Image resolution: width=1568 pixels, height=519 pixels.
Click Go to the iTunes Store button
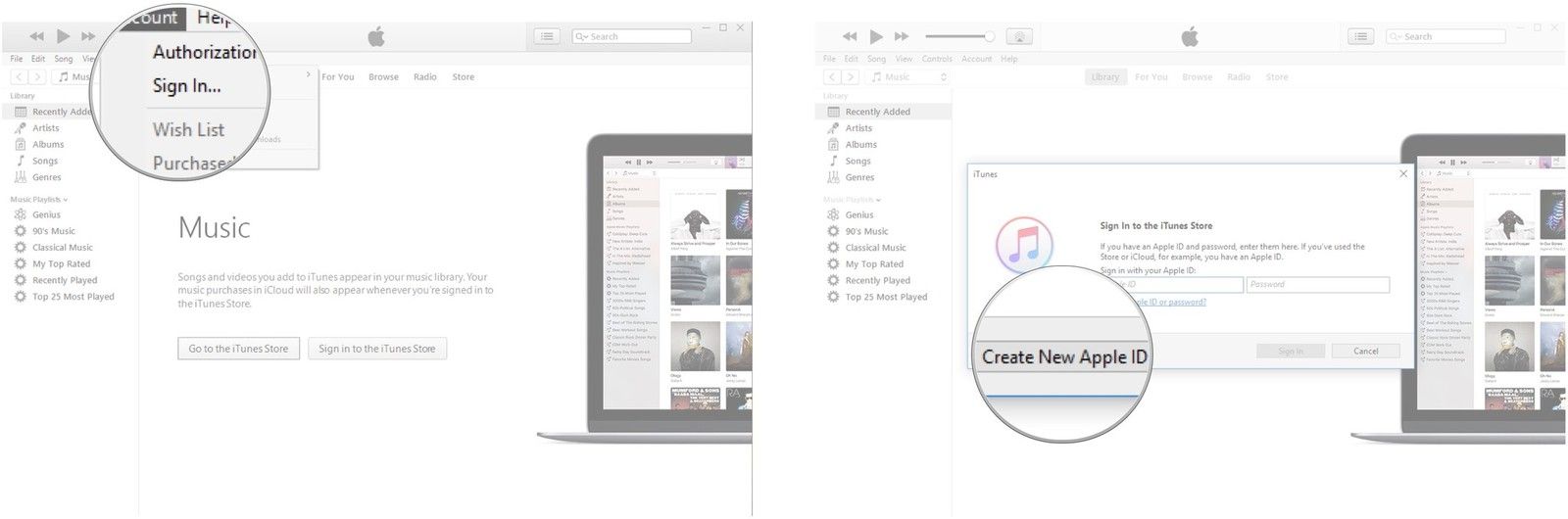pyautogui.click(x=238, y=349)
